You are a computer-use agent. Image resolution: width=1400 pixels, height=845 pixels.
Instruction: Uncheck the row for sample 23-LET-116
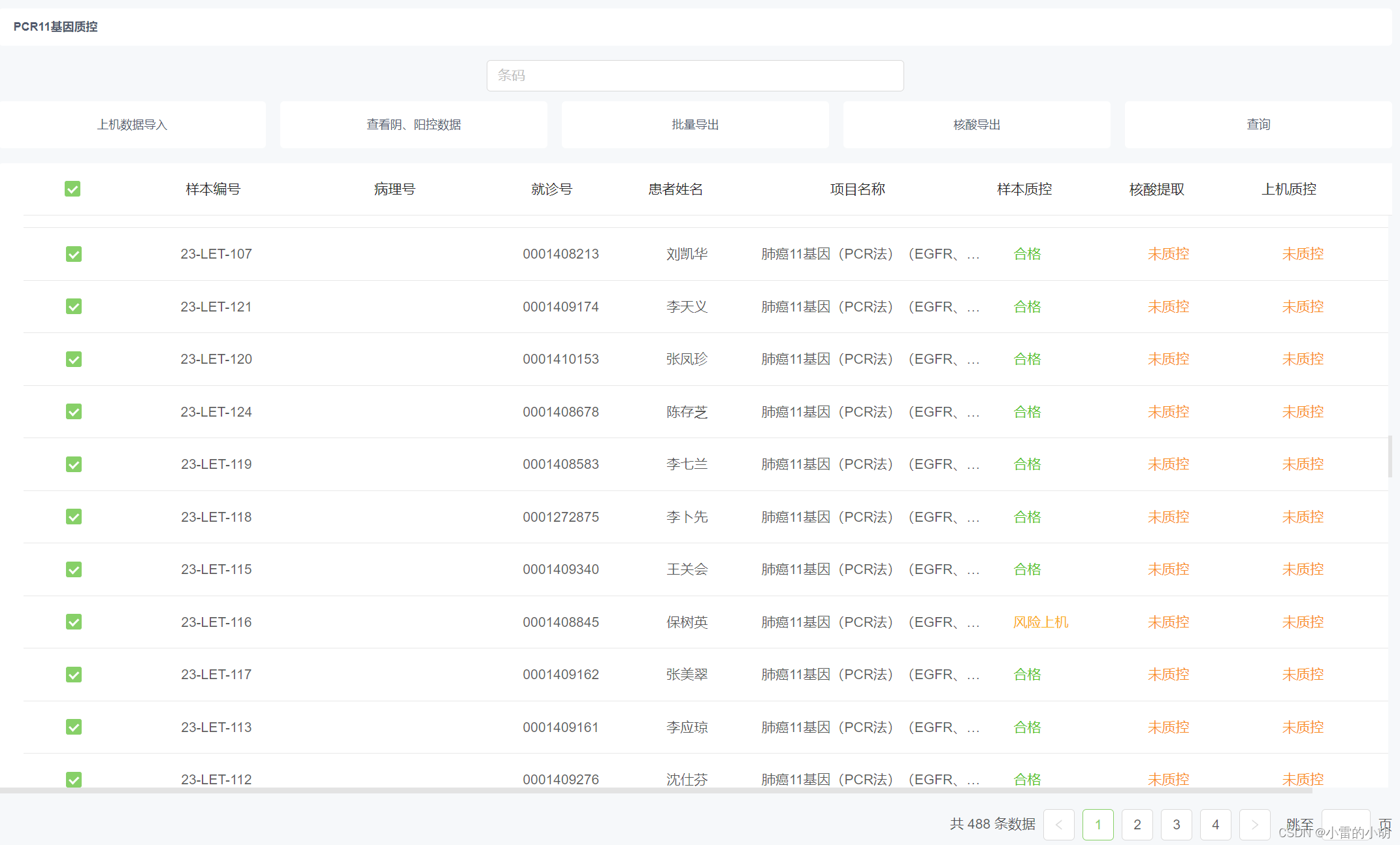[x=74, y=622]
